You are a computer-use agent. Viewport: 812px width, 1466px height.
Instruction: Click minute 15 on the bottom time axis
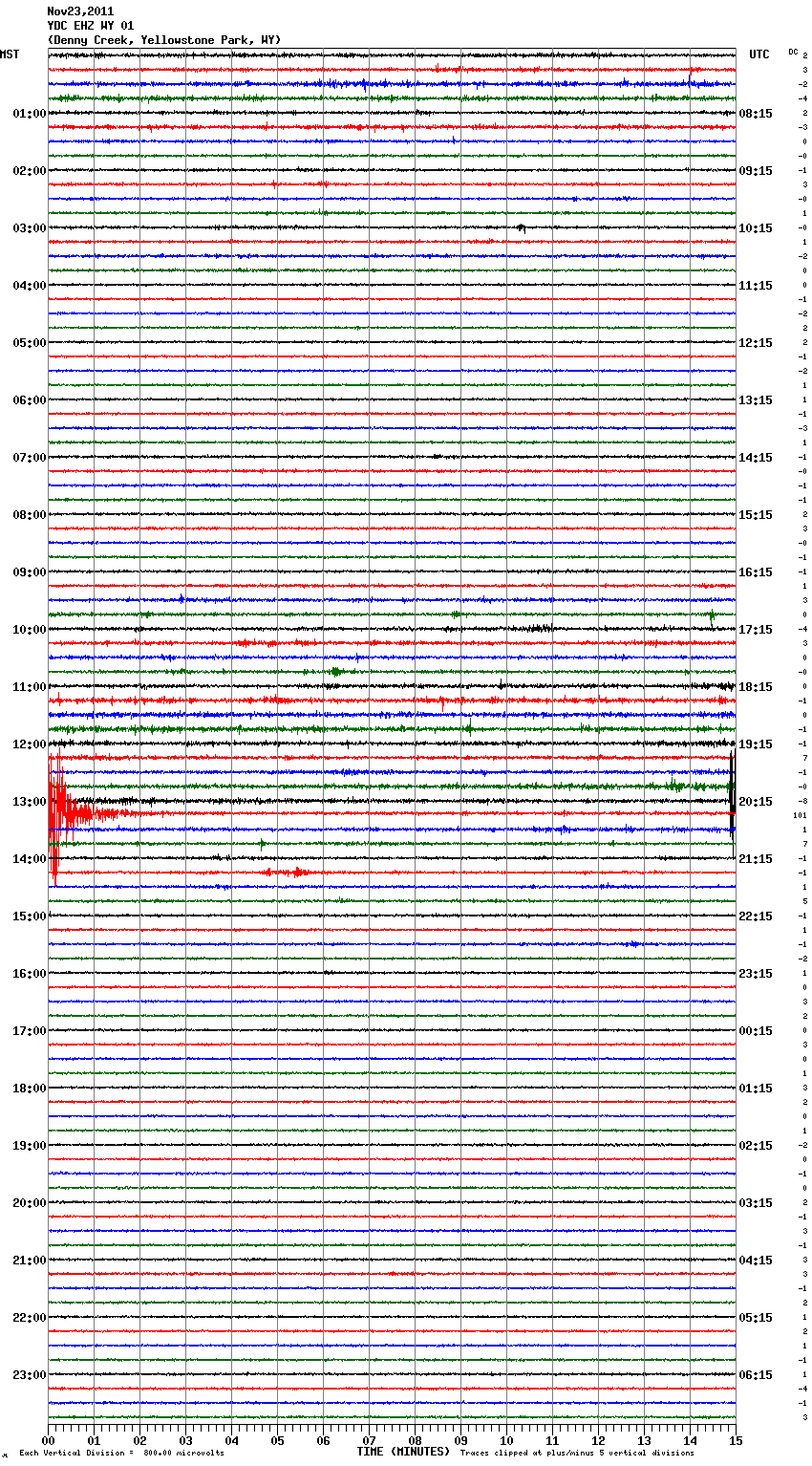[736, 1440]
